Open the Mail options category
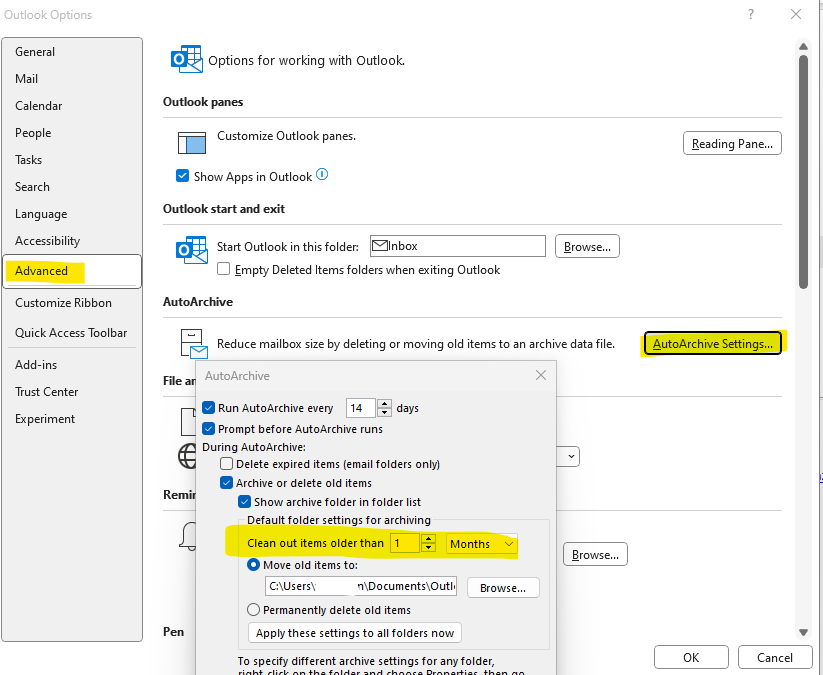 coord(72,79)
